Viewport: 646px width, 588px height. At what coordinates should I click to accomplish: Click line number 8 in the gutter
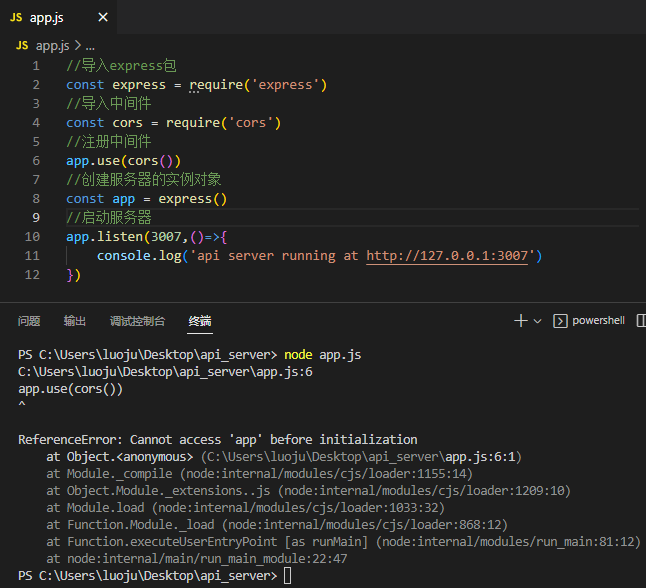(36, 199)
